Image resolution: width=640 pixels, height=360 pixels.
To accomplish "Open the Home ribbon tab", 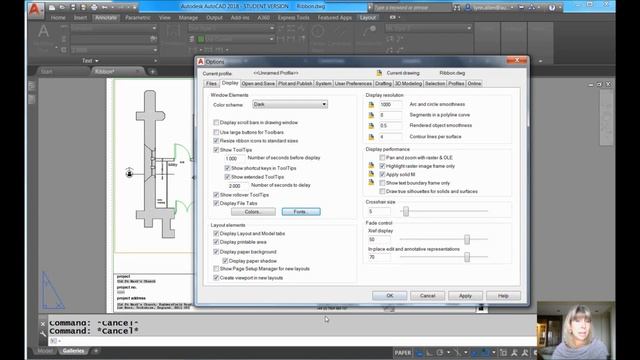I will point(58,18).
